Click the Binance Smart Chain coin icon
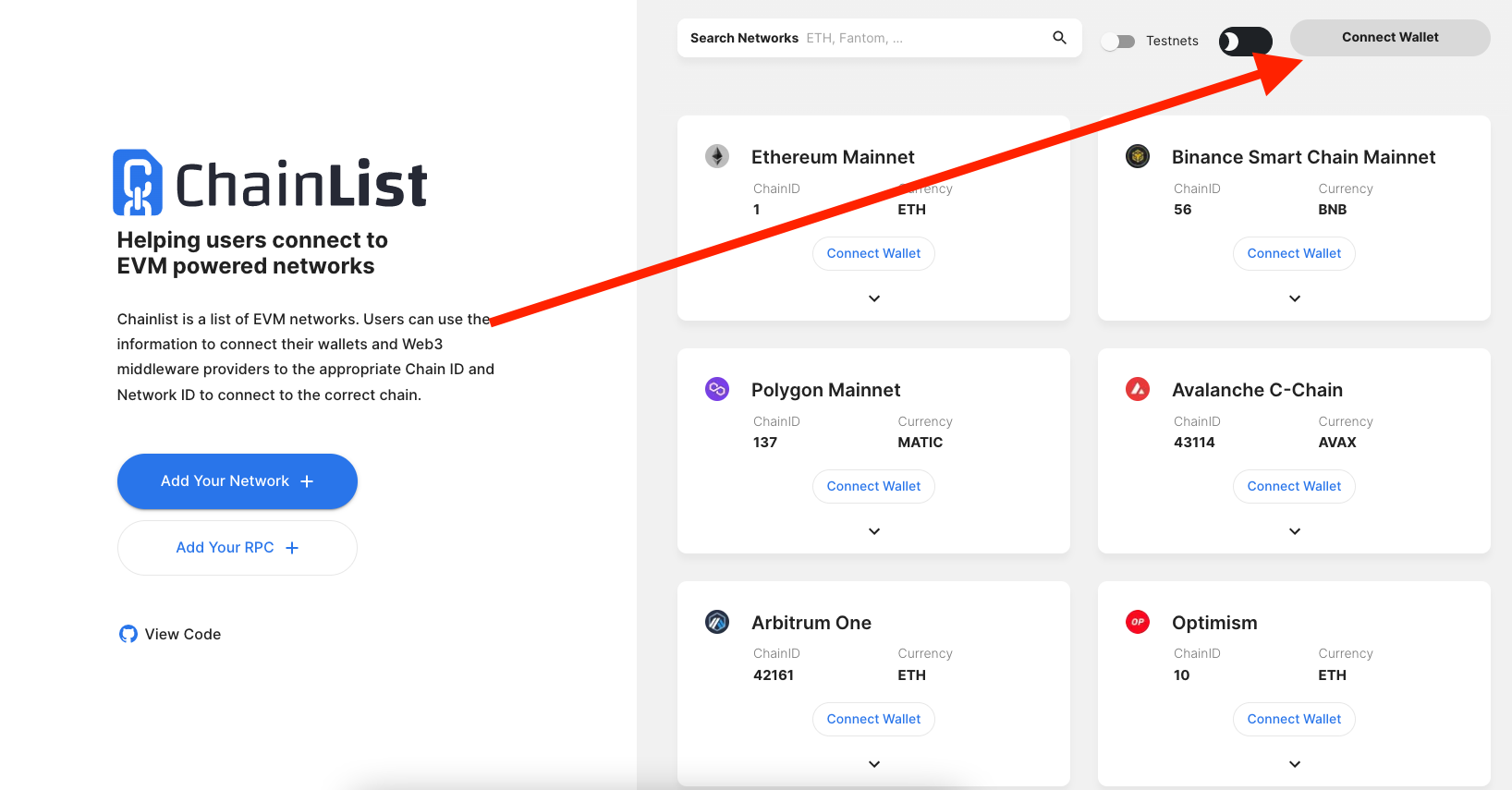 tap(1137, 156)
